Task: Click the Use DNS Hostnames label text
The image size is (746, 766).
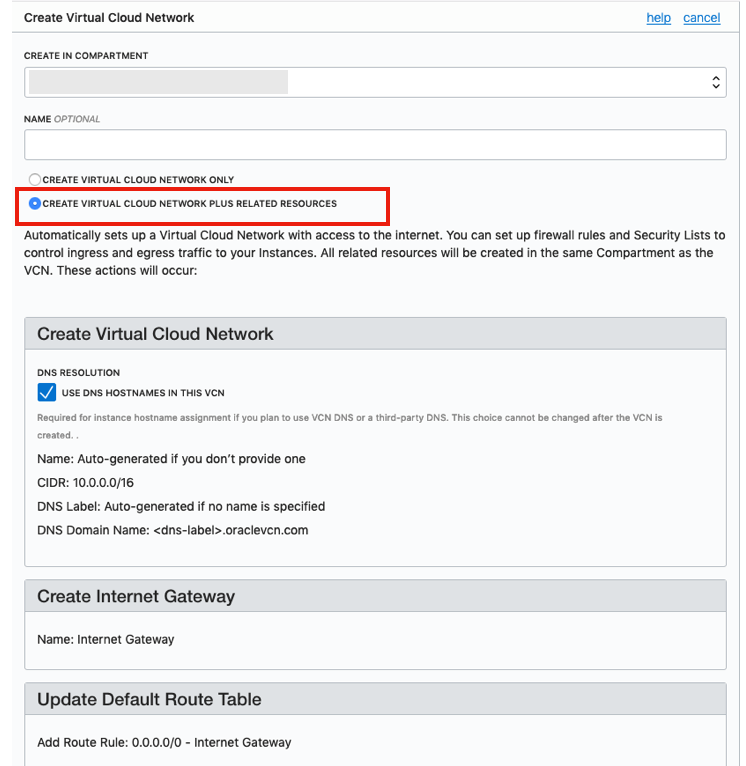Action: (x=143, y=393)
